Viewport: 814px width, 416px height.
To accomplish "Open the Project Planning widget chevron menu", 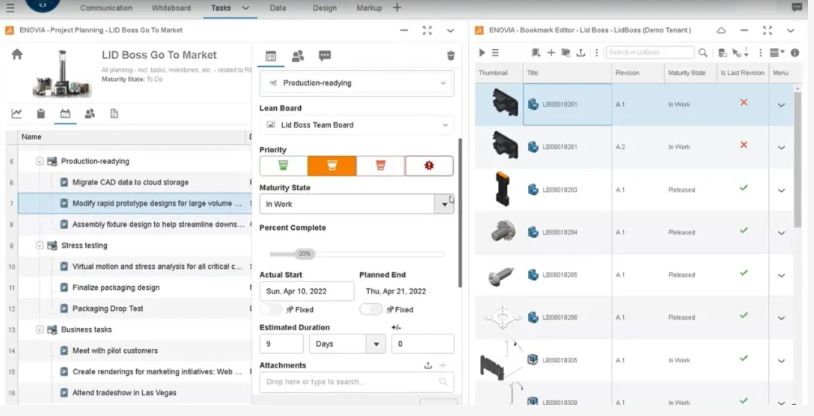I will [451, 31].
